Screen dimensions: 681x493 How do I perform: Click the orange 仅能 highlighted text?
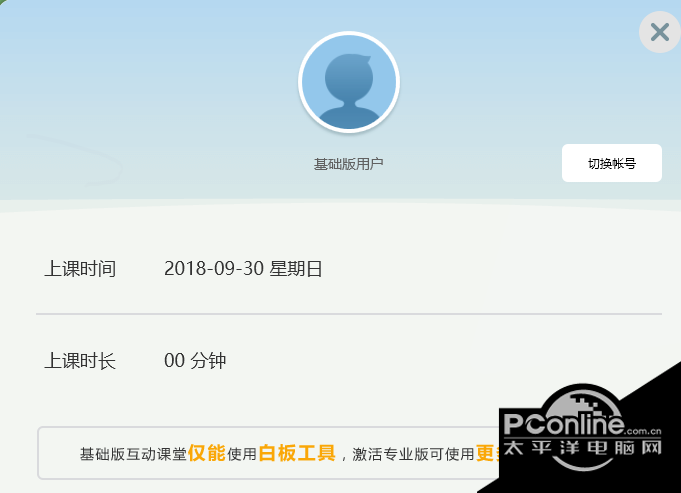[x=207, y=453]
